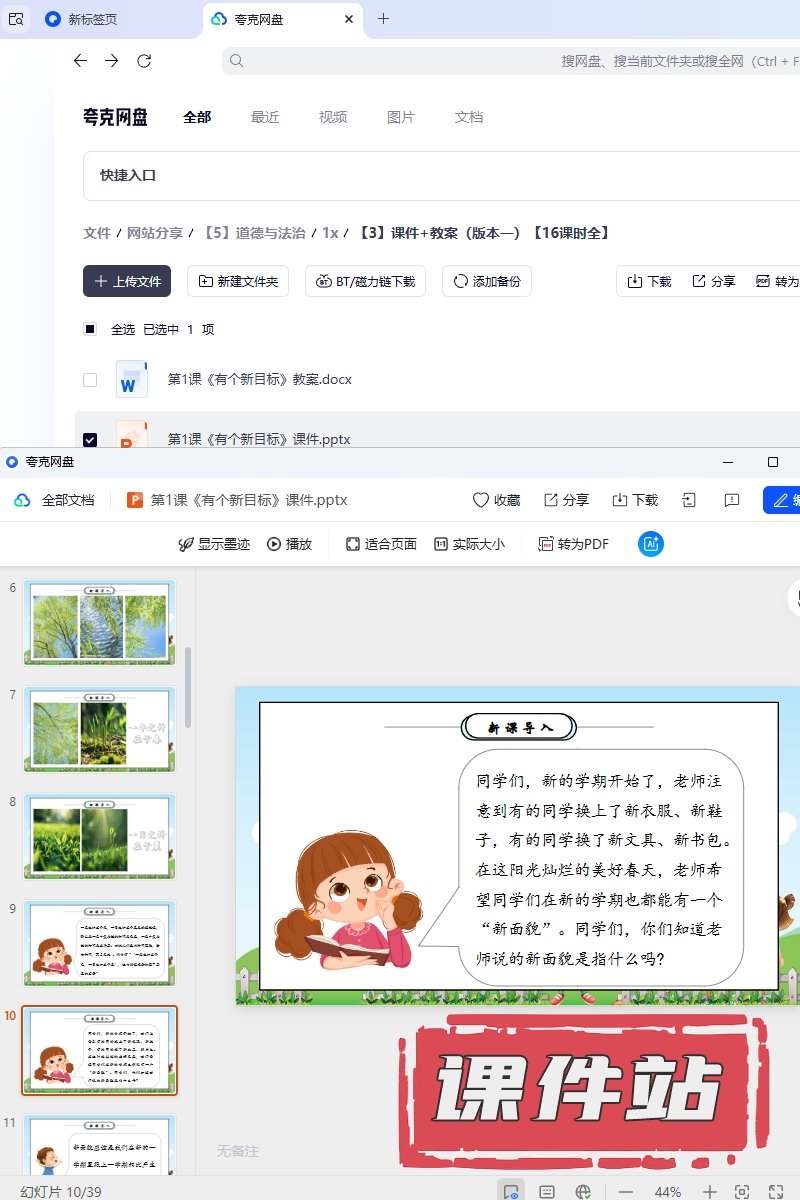Viewport: 800px width, 1200px height.
Task: Start slideshow with 播放 button
Action: click(289, 544)
